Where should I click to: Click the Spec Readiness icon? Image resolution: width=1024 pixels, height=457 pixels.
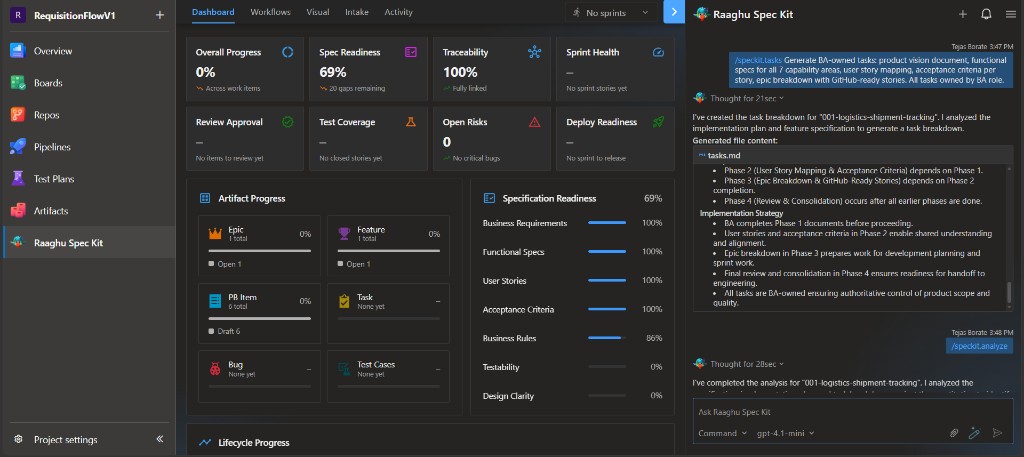tap(411, 52)
